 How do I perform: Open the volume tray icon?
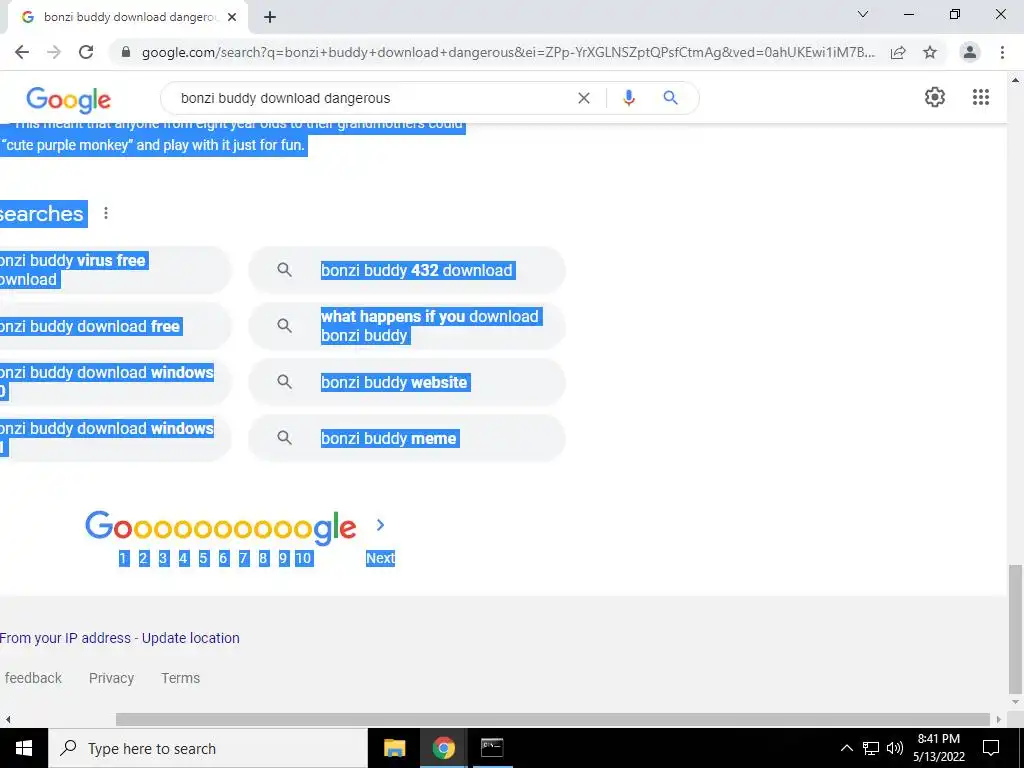tap(895, 748)
